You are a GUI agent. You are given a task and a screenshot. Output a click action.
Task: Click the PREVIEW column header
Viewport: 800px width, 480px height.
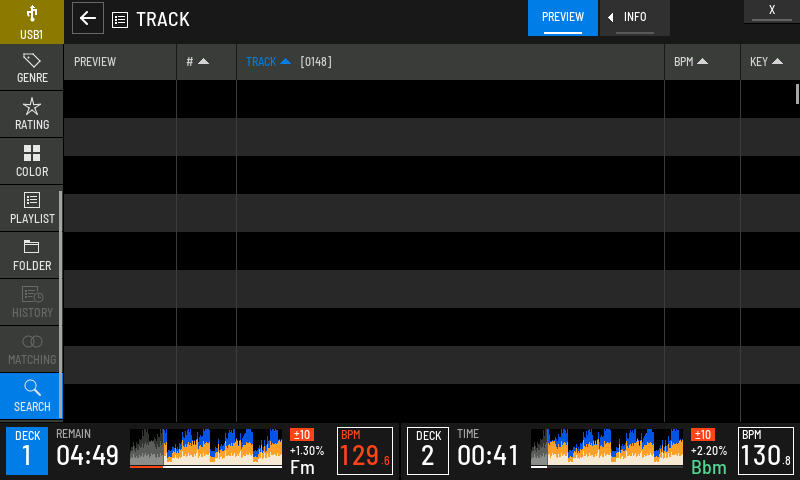coord(120,62)
